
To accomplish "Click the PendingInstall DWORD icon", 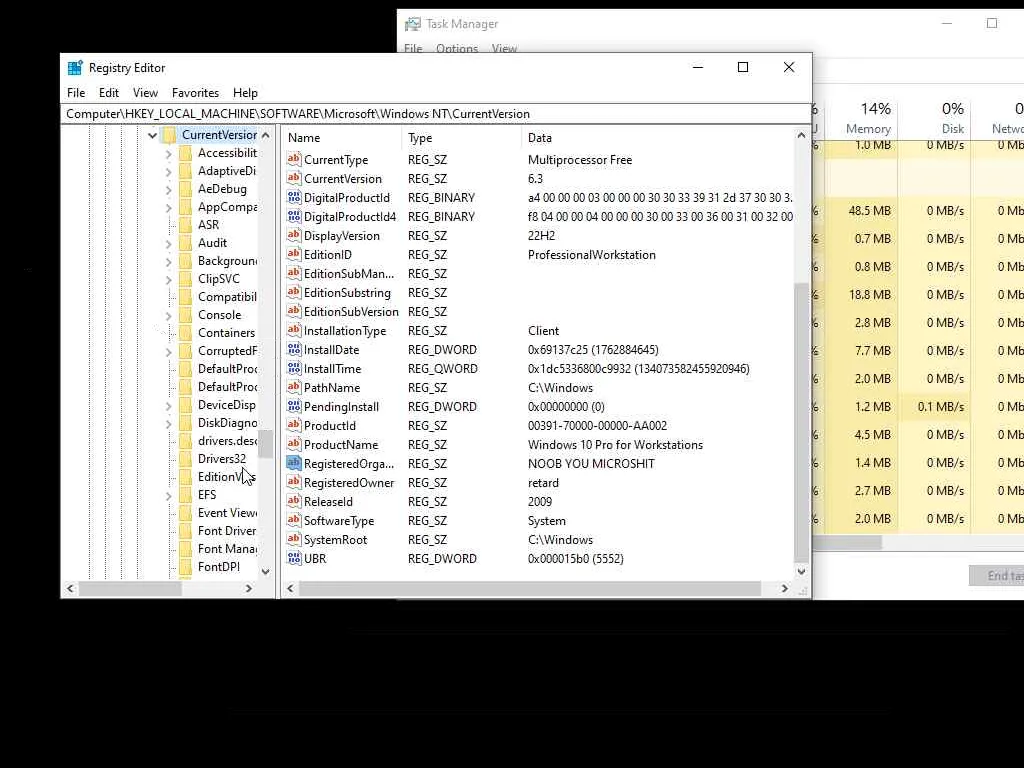I will (x=294, y=406).
